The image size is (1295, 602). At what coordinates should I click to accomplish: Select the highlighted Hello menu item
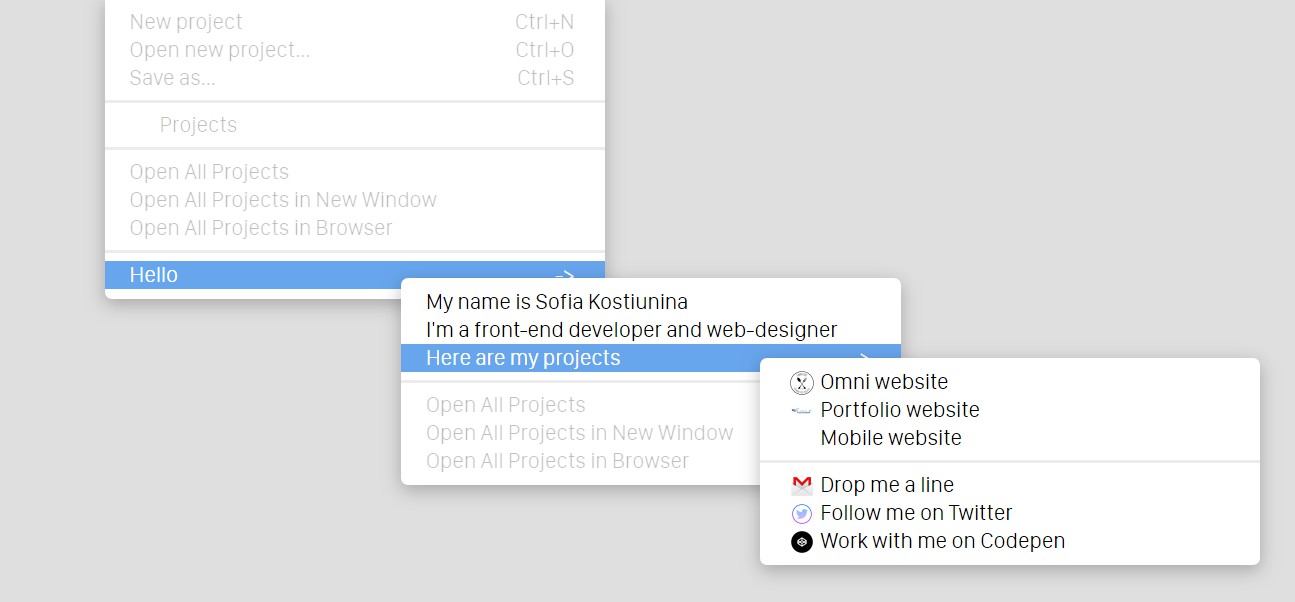pos(154,275)
